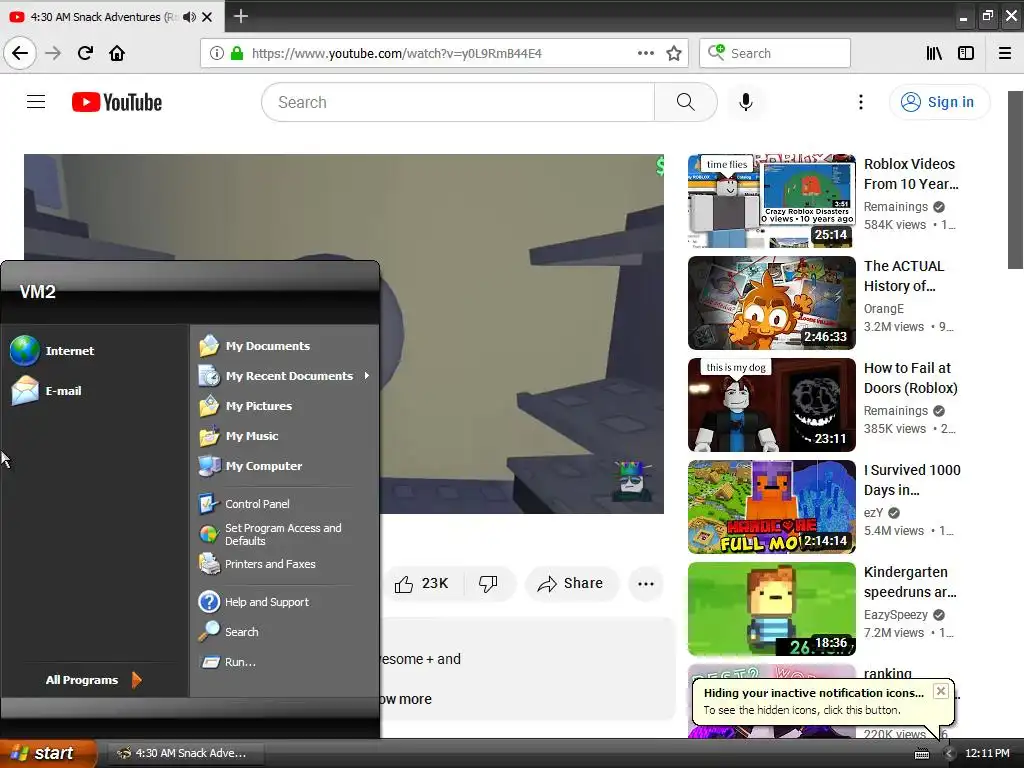This screenshot has height=768, width=1024.
Task: Open more actions ellipsis beside Share
Action: (x=645, y=583)
